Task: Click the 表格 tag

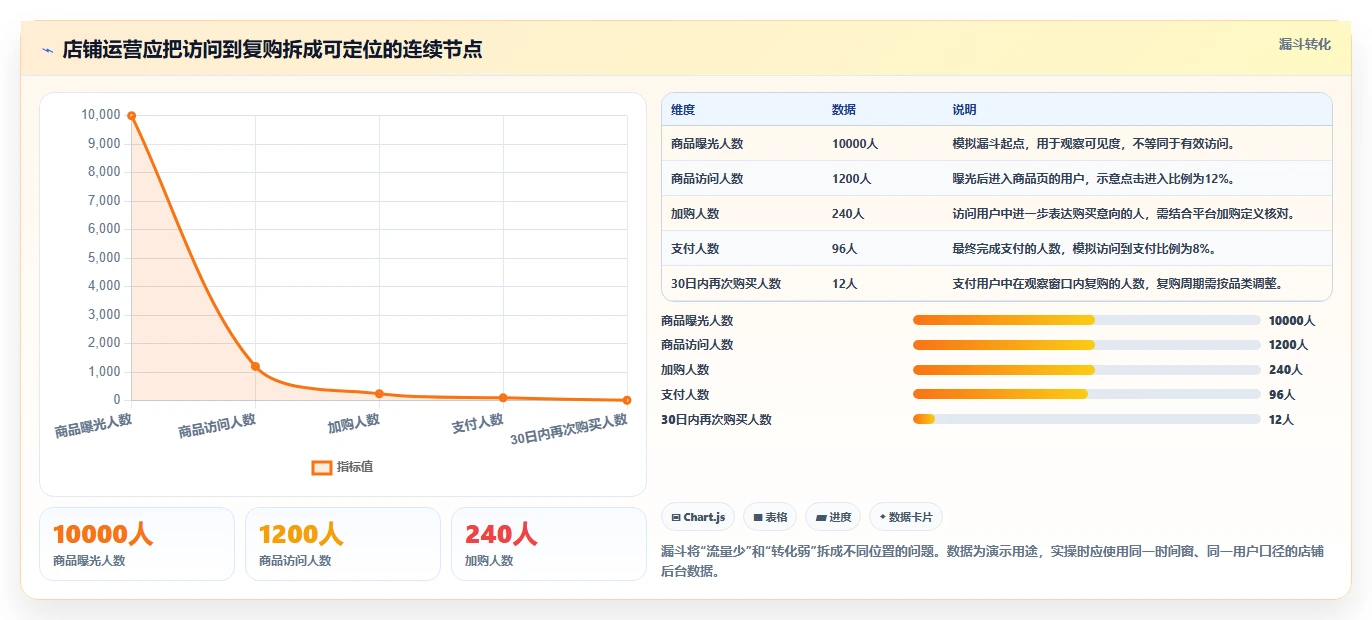Action: (769, 517)
